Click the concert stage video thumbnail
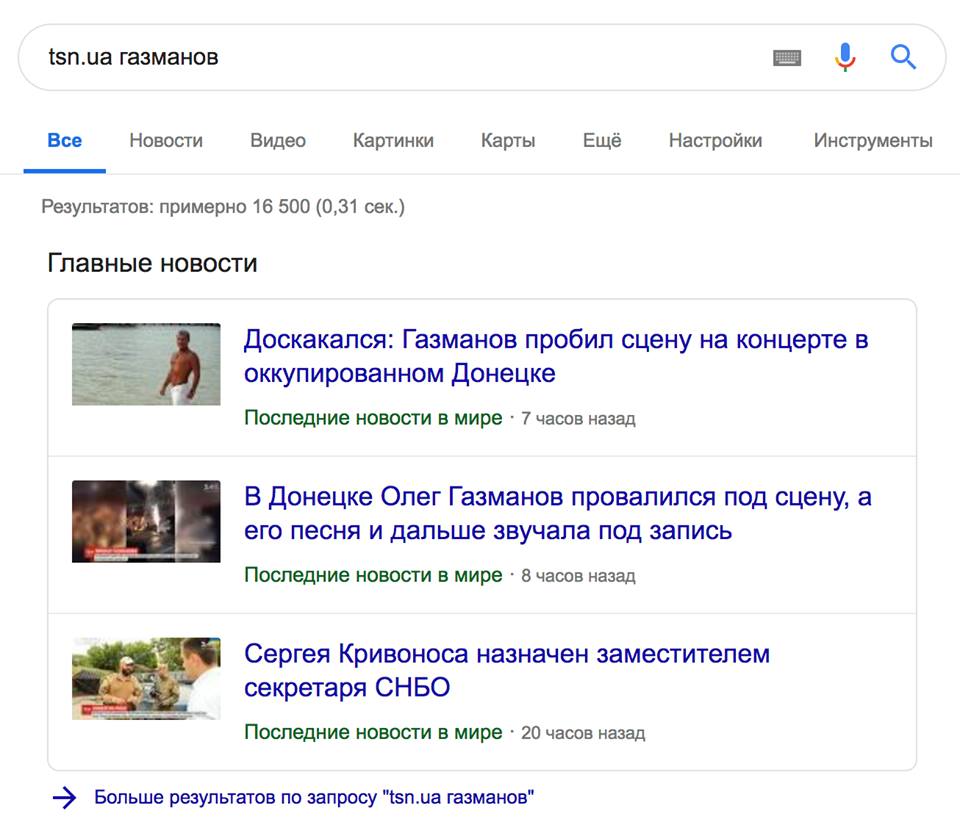 146,521
